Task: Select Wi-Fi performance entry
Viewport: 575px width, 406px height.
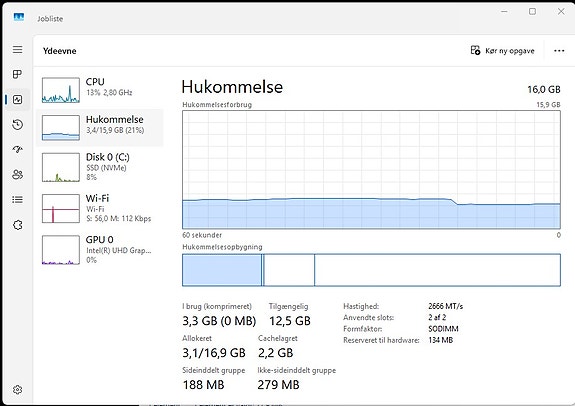Action: point(100,208)
